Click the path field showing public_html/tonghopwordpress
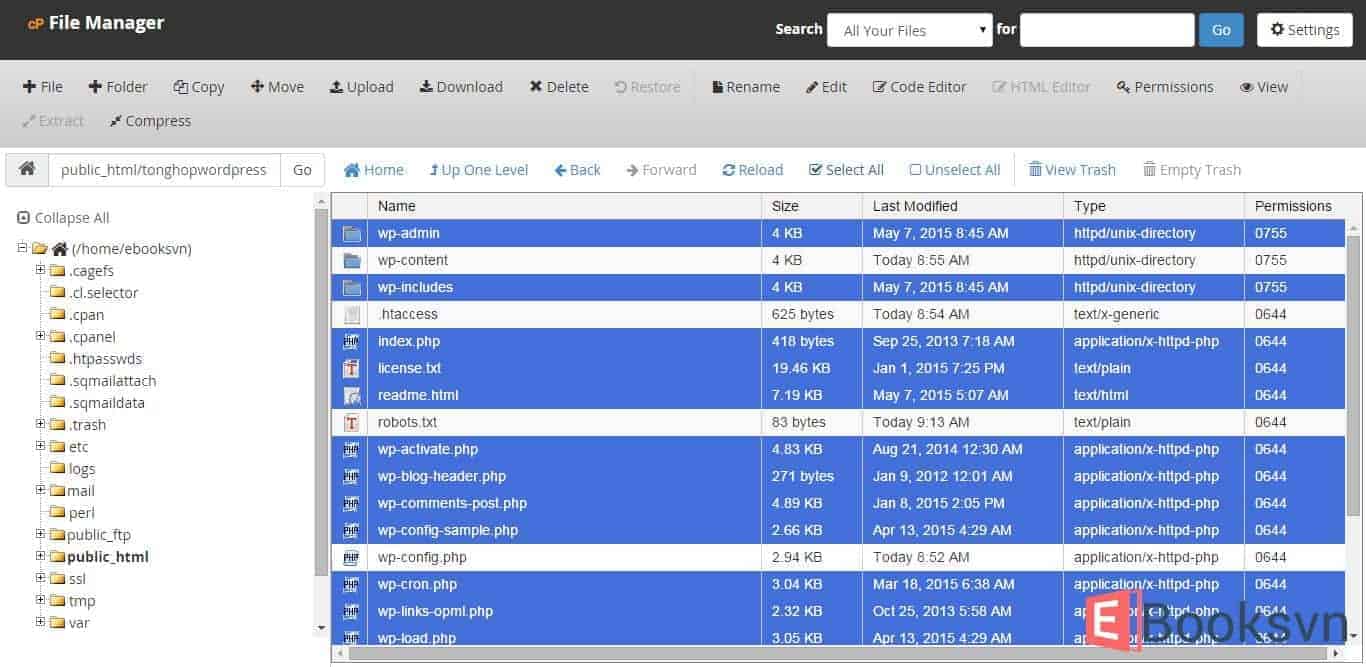Screen dimensions: 1366x667 pos(164,169)
